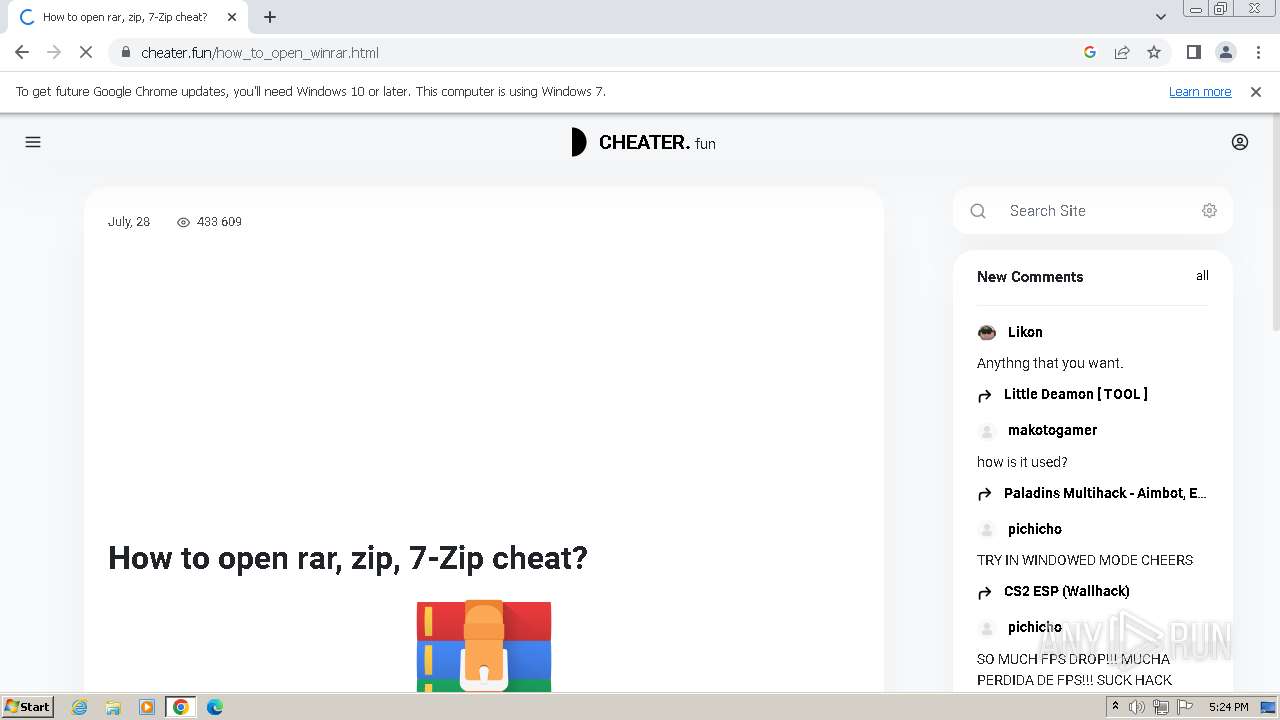Click the taskbar clock 5:24 PM
Screen dimensions: 1280x720
click(x=1228, y=707)
